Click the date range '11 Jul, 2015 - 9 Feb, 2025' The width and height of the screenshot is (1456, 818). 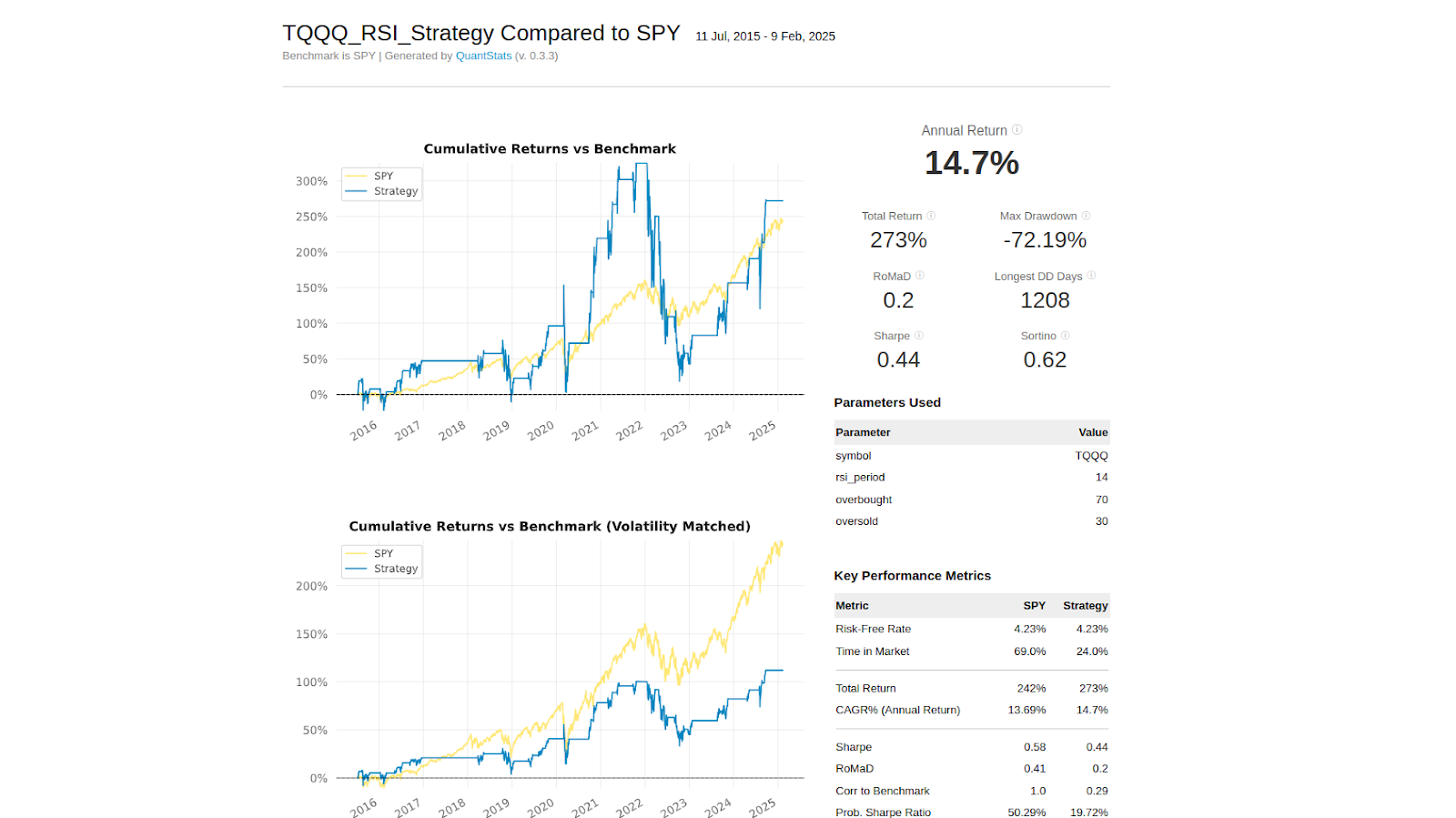765,36
